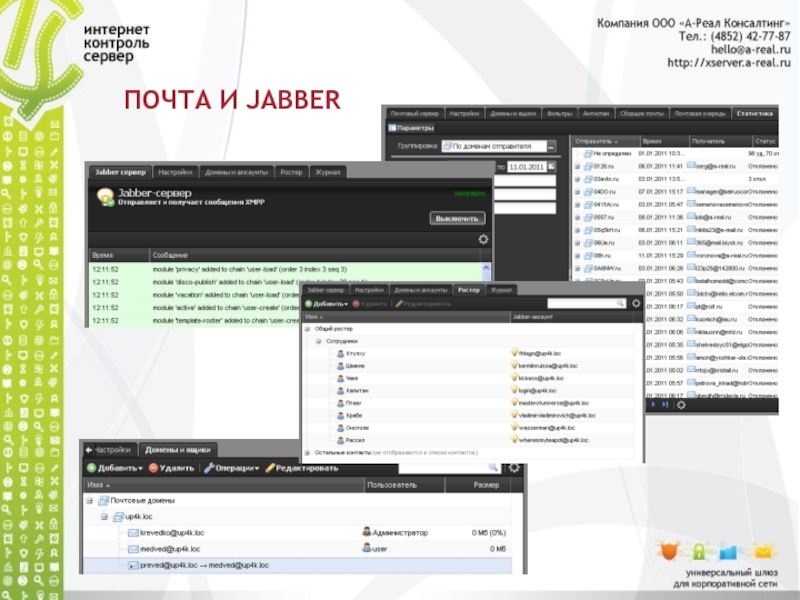This screenshot has height=600, width=800.
Task: Open Группировка dropdown 'По доменам отправителя'
Action: (552, 146)
